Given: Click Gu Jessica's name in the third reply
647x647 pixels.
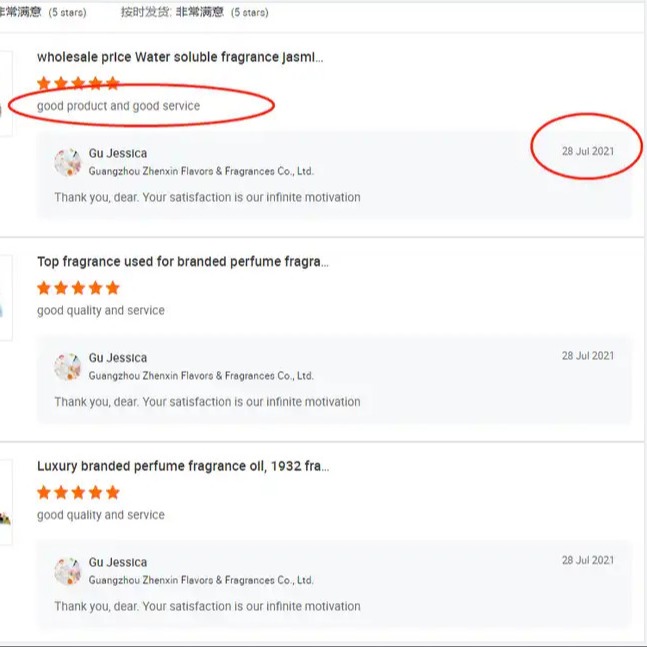Looking at the screenshot, I should click(x=117, y=562).
